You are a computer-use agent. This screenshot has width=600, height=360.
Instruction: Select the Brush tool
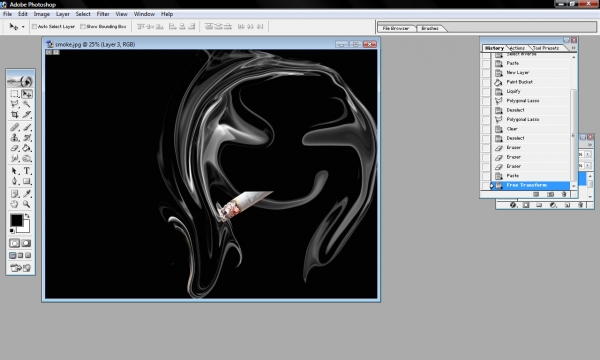coord(27,127)
